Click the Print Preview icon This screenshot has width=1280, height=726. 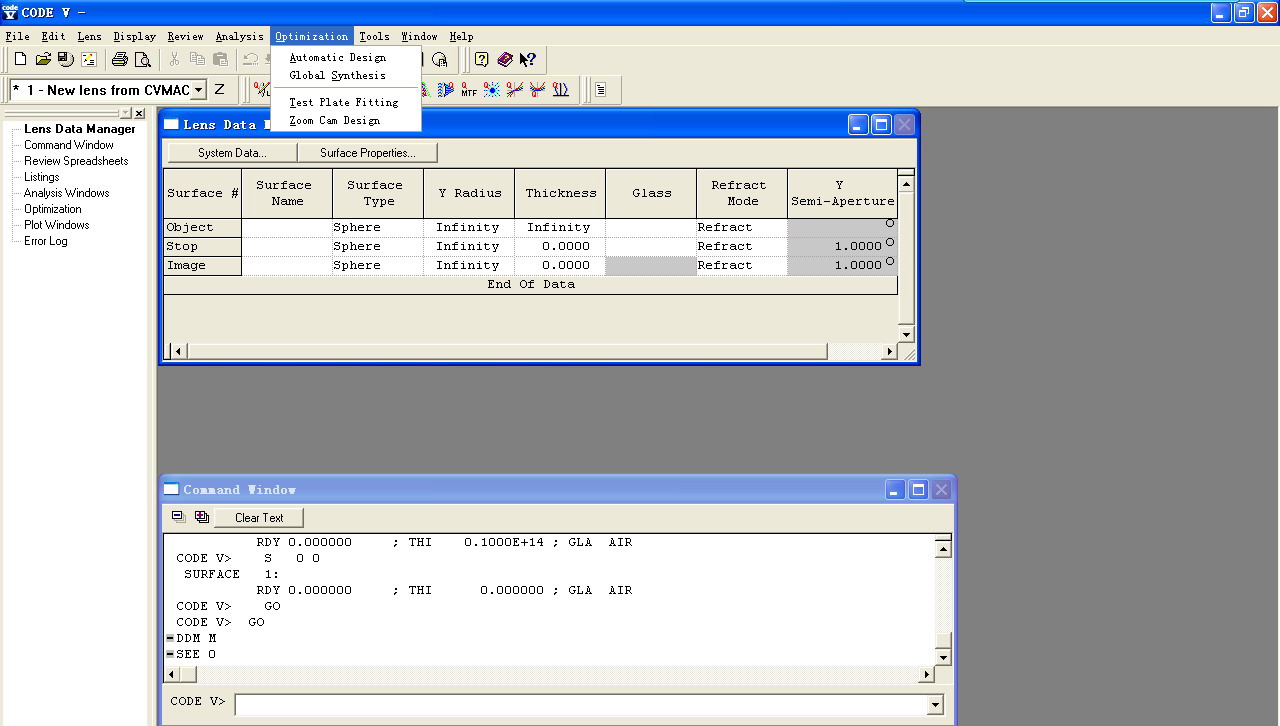click(143, 60)
